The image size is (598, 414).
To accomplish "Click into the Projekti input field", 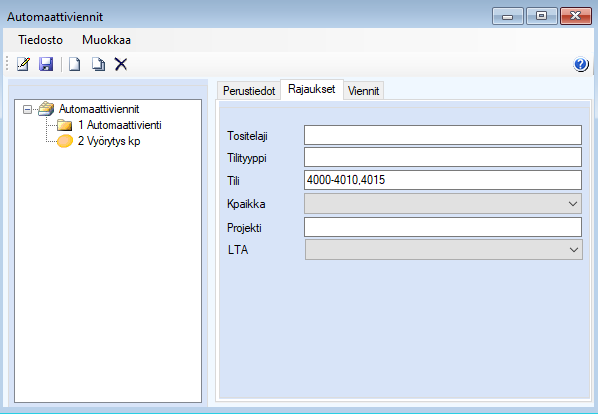I will (x=443, y=227).
